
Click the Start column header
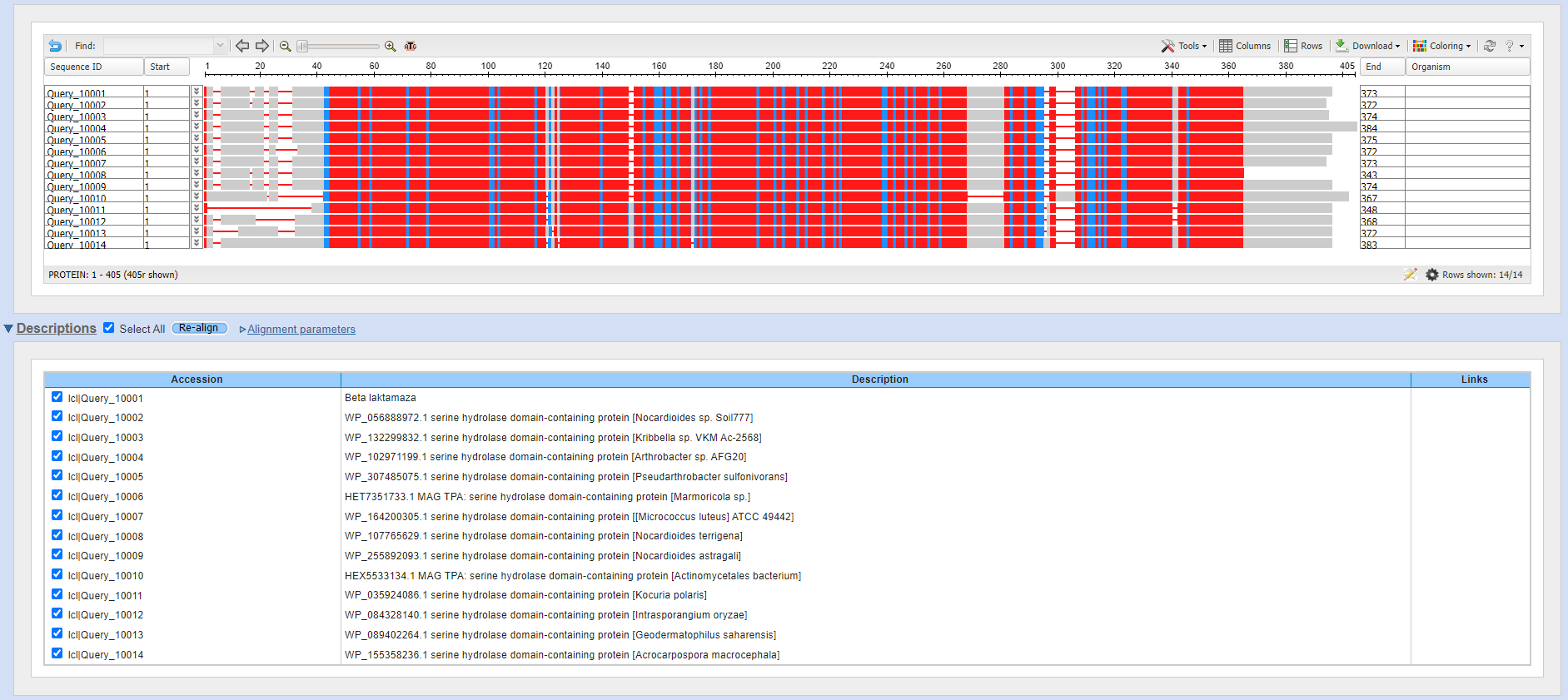click(167, 67)
